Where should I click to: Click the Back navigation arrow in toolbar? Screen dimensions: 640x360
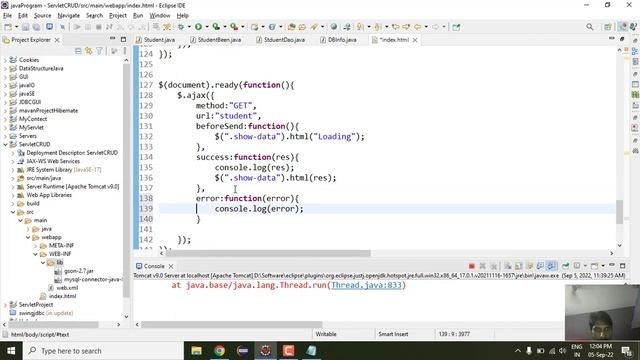click(418, 27)
